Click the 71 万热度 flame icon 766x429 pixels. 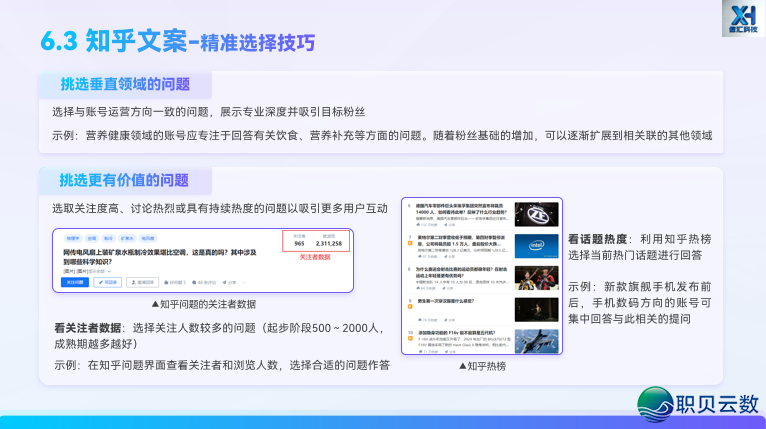420,351
